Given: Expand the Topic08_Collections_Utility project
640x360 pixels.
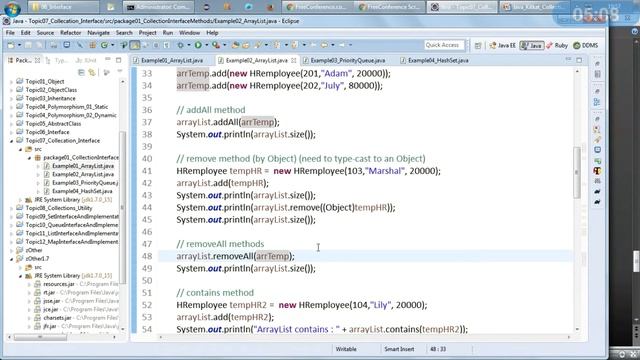Looking at the screenshot, I should [11, 208].
